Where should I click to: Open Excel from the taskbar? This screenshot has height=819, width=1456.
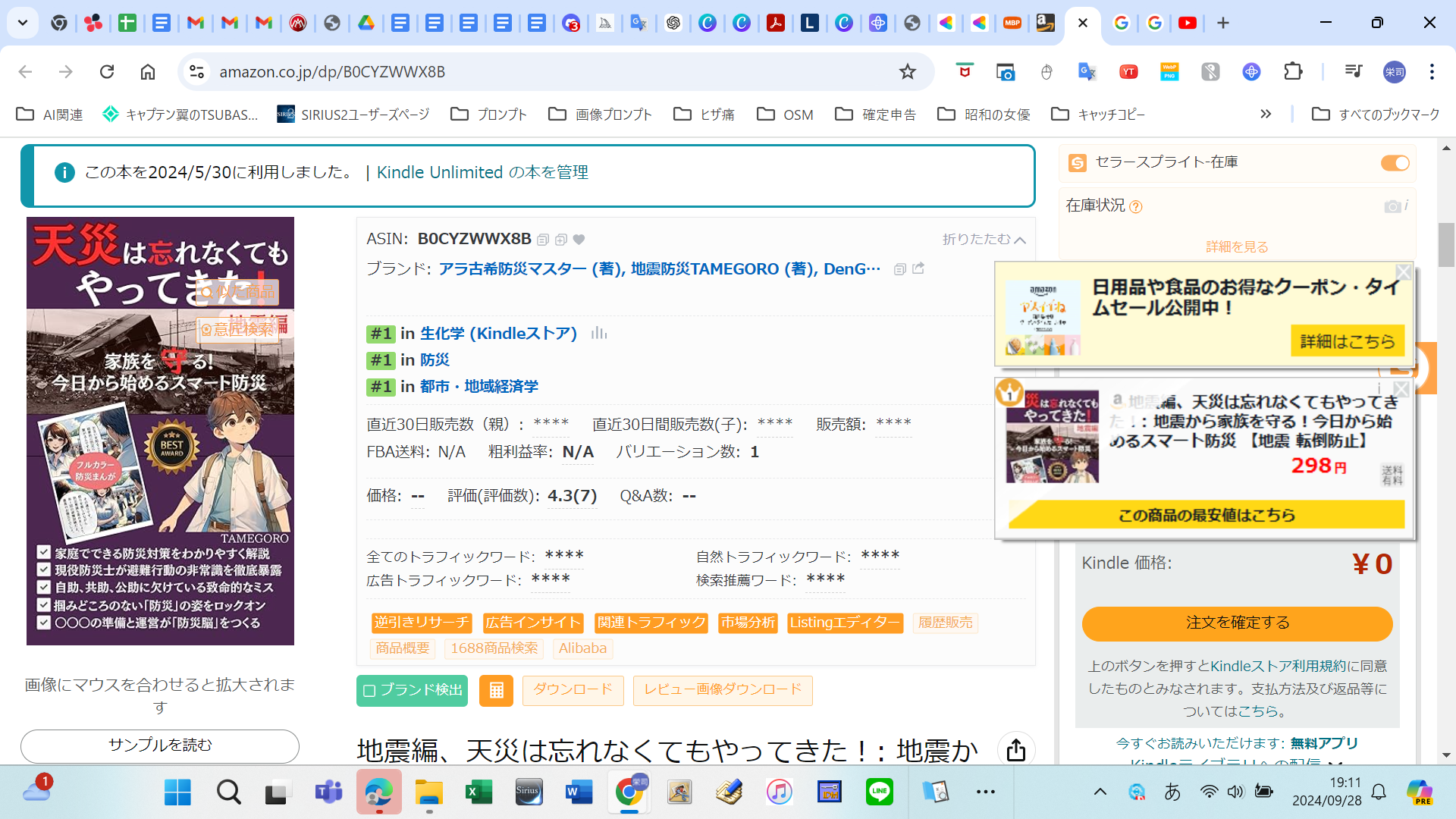coord(479,792)
